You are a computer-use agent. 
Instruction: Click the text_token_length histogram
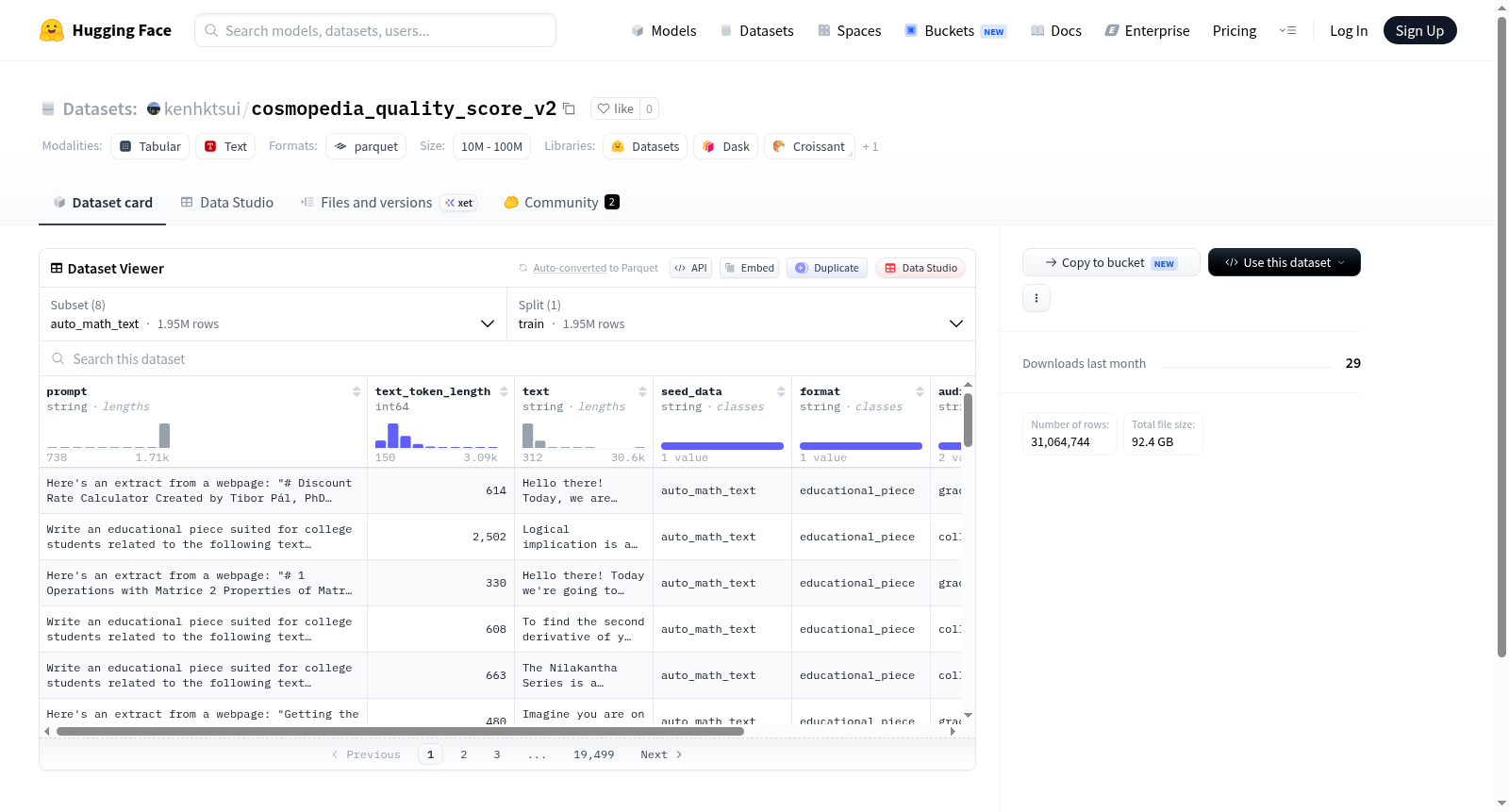point(436,435)
